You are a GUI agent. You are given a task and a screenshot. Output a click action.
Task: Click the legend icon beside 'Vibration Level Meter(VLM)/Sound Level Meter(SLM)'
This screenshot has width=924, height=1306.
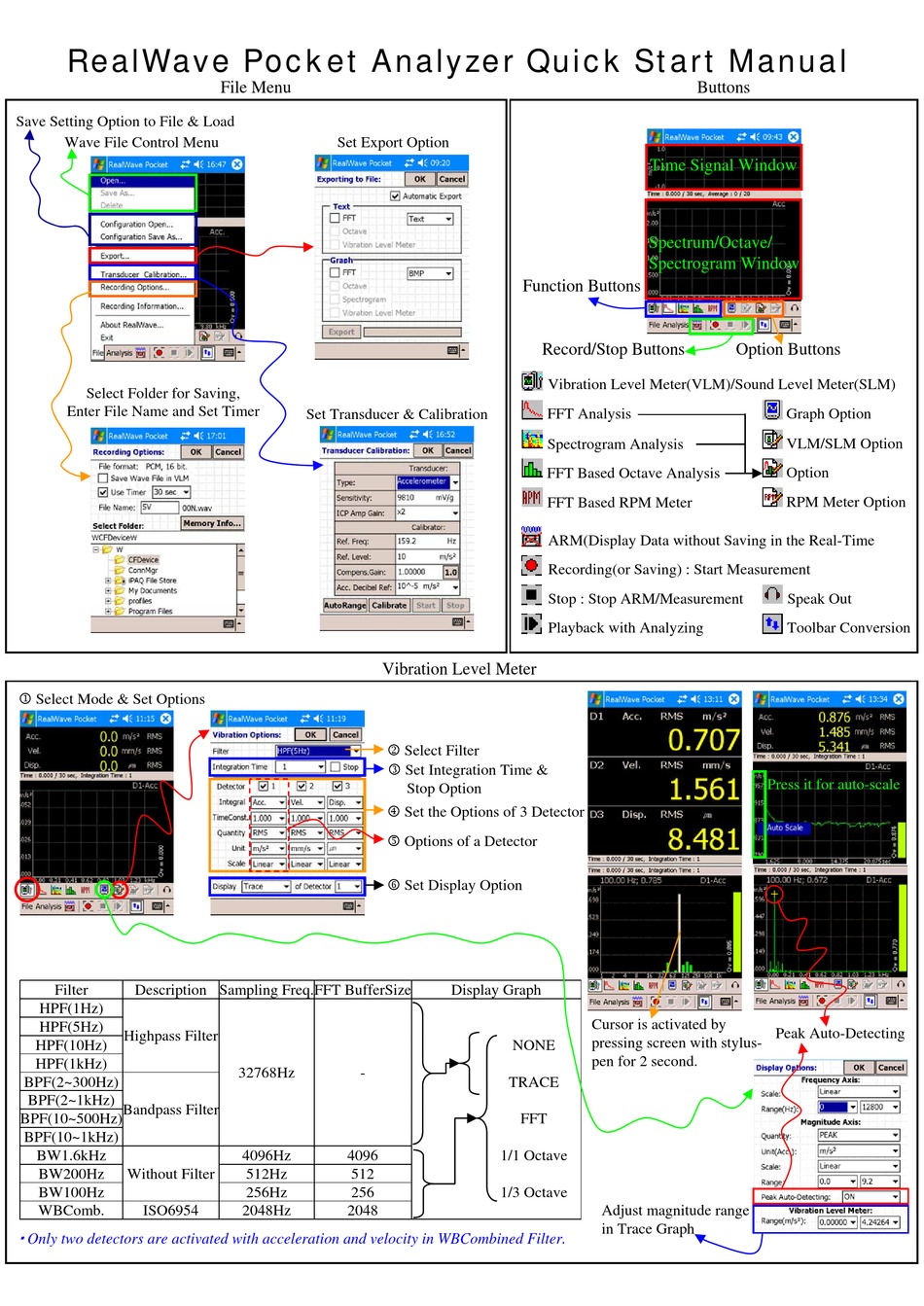coord(532,381)
